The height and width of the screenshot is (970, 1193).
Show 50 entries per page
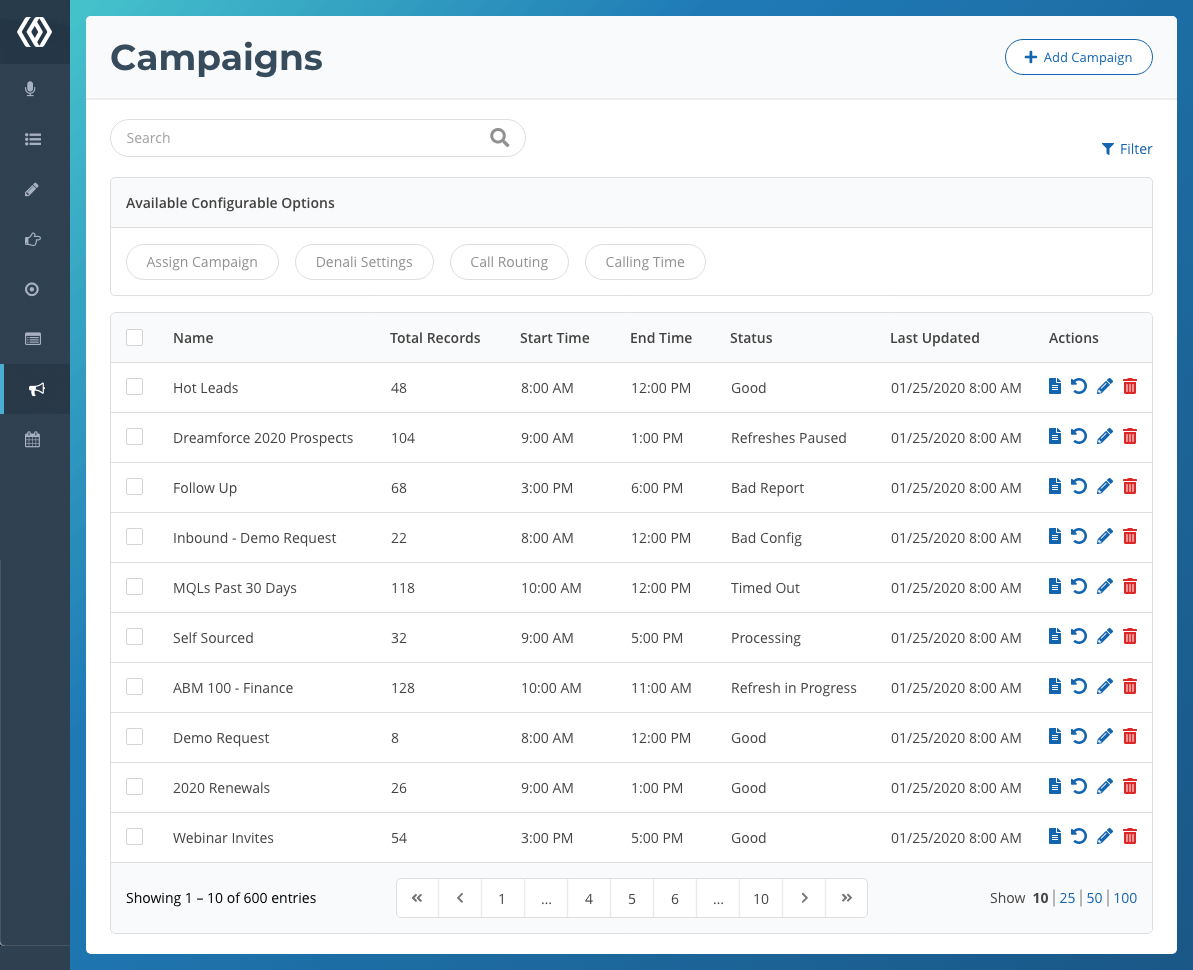click(1094, 898)
